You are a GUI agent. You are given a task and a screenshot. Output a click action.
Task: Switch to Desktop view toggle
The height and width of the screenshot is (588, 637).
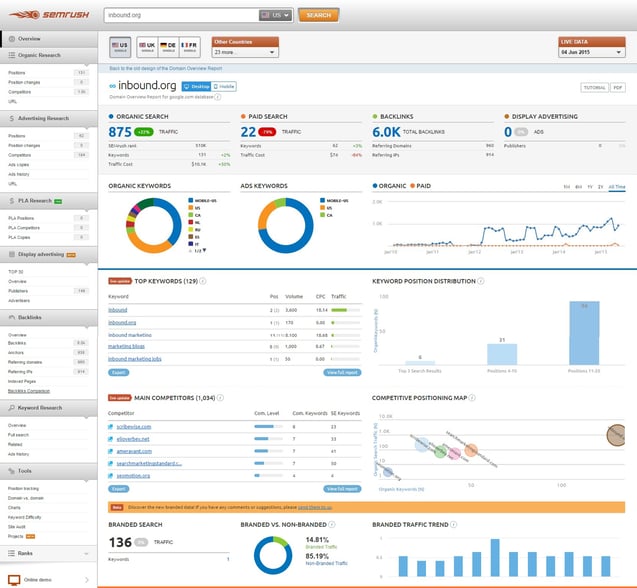click(196, 87)
